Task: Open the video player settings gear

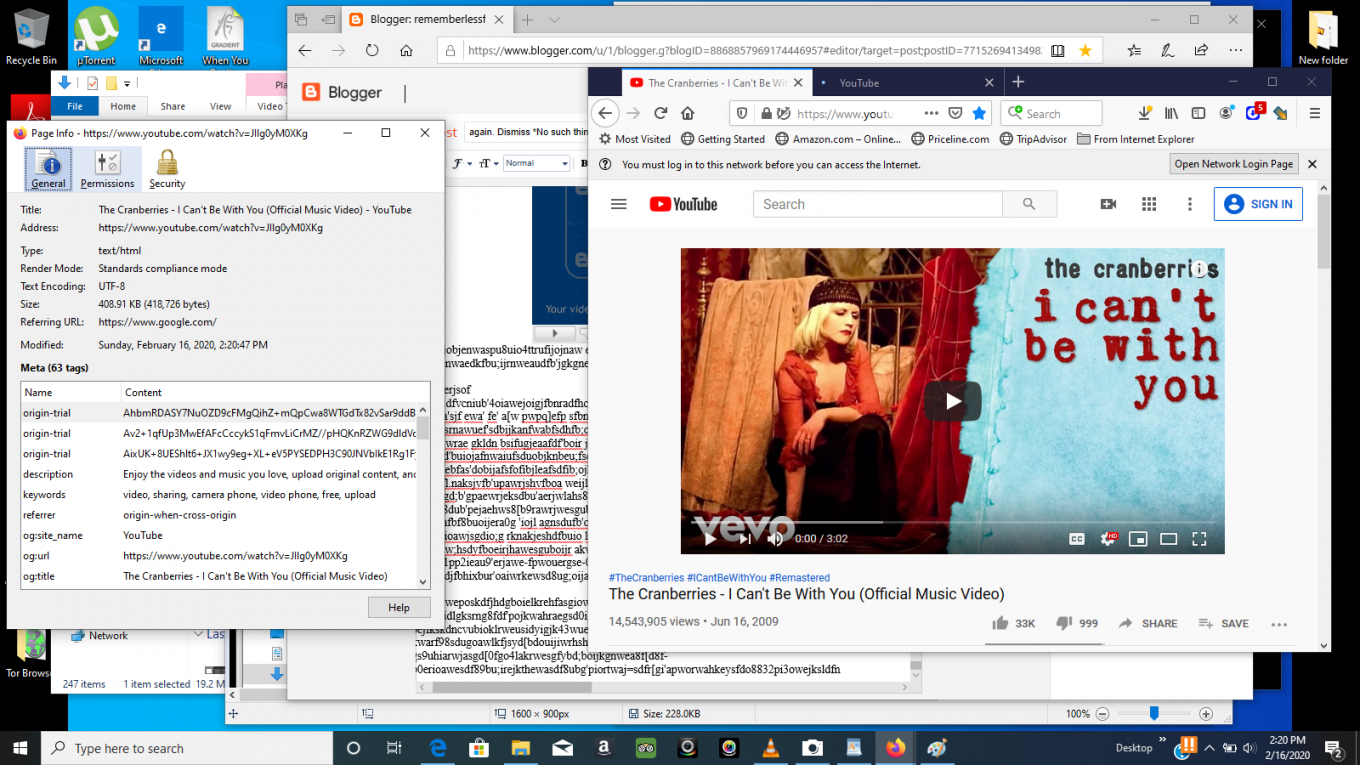Action: (x=1108, y=539)
